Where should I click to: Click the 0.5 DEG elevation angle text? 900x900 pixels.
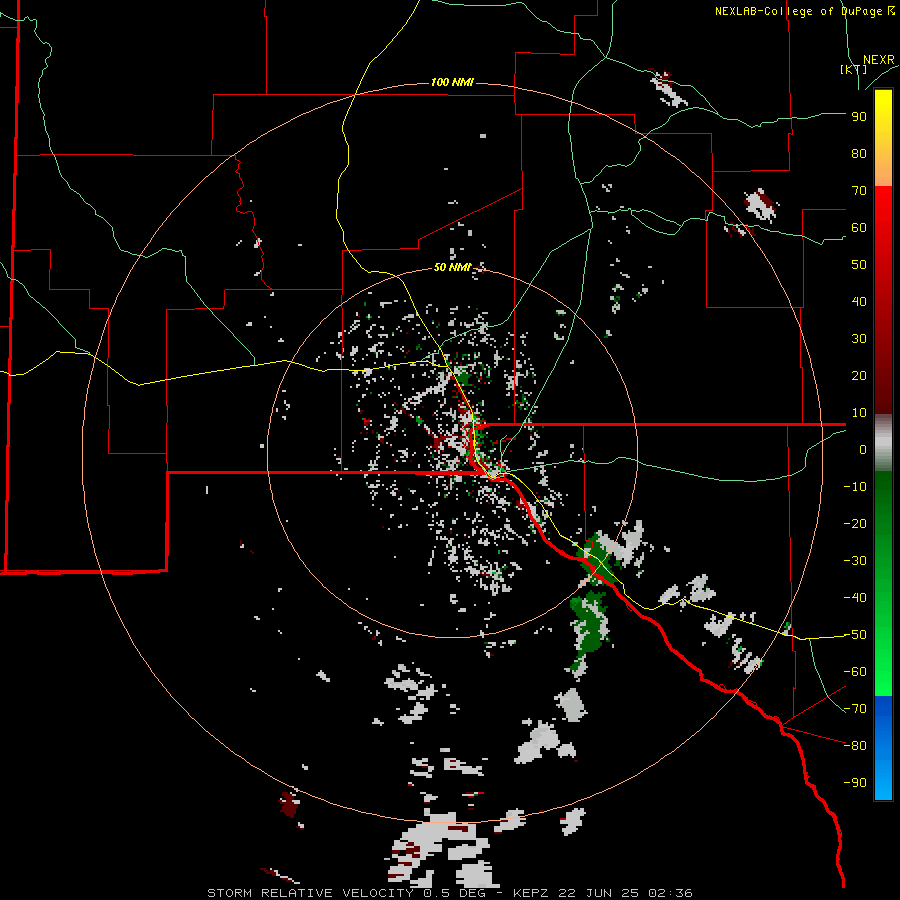454,893
